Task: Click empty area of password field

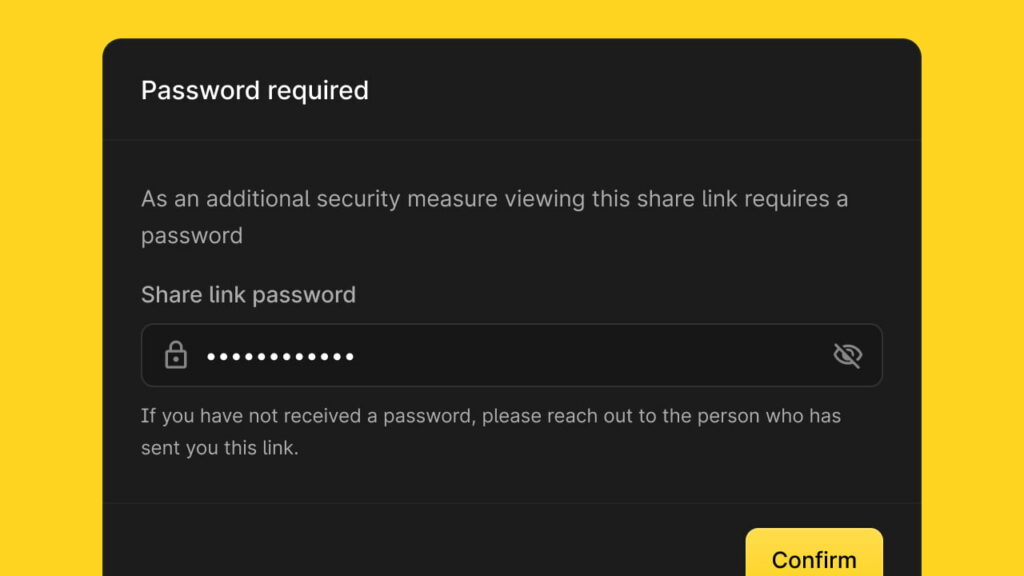Action: coord(588,355)
